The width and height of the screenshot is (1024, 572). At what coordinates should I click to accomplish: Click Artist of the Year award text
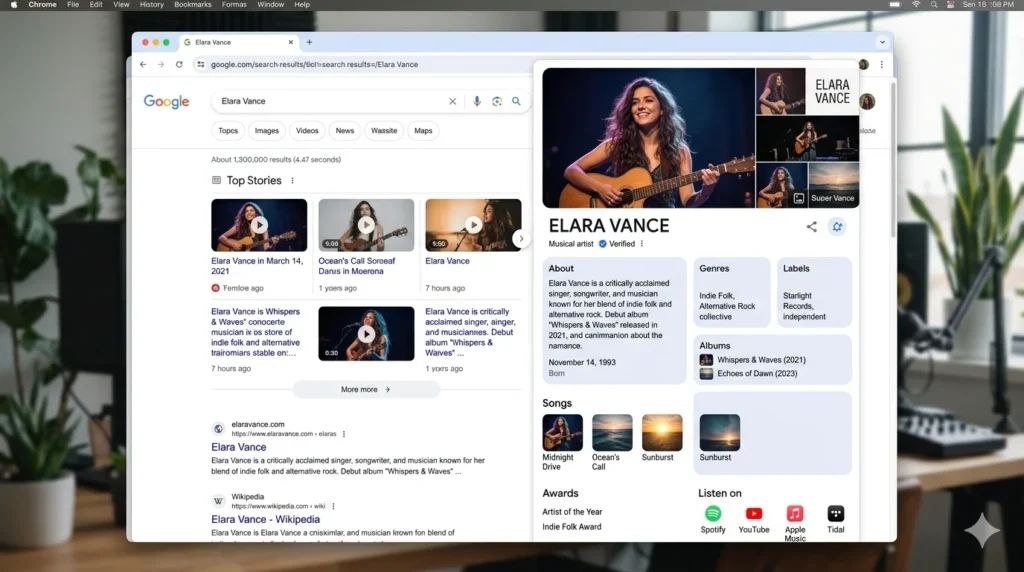(572, 512)
